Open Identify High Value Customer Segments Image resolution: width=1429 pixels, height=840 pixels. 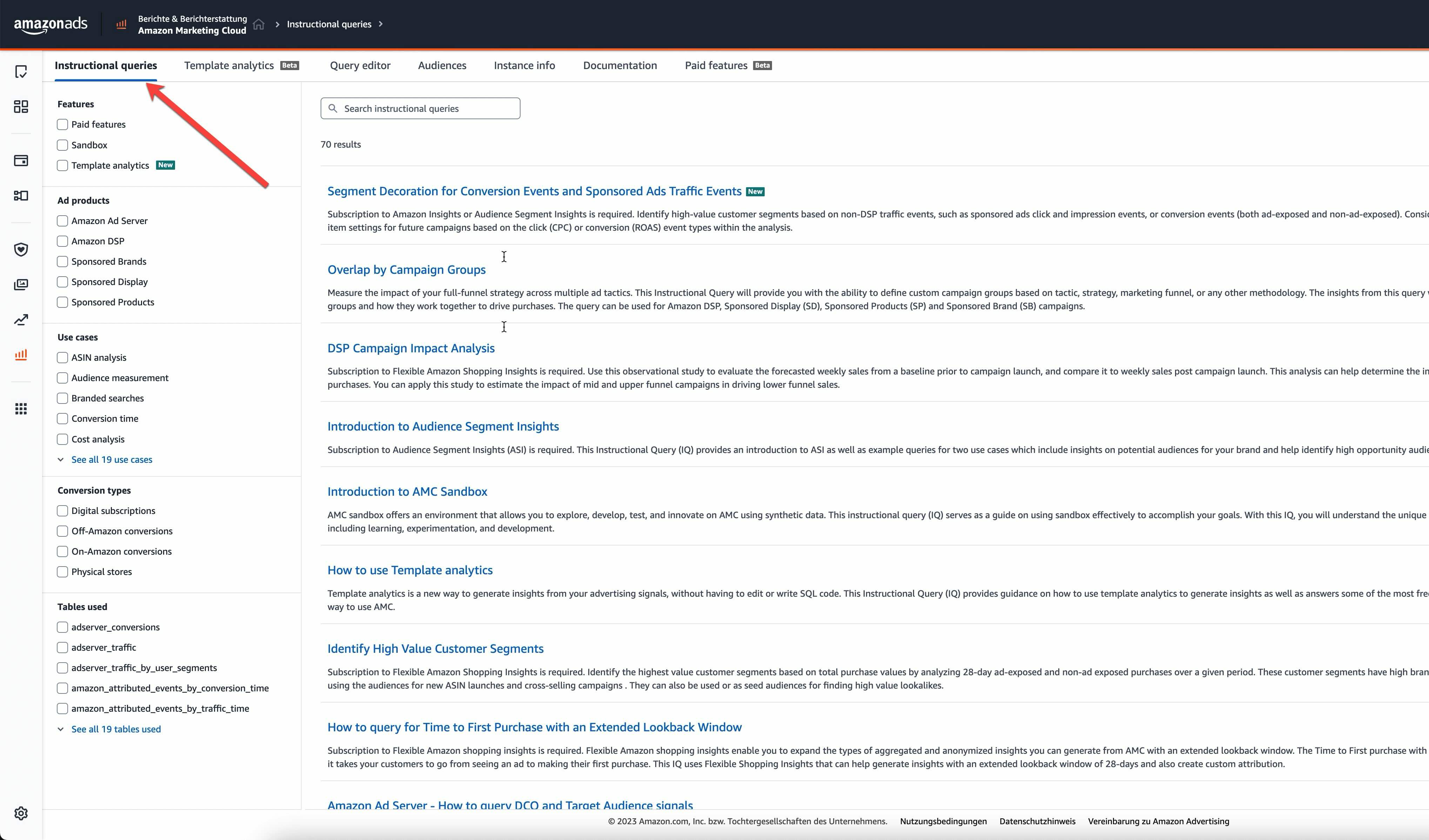point(436,649)
